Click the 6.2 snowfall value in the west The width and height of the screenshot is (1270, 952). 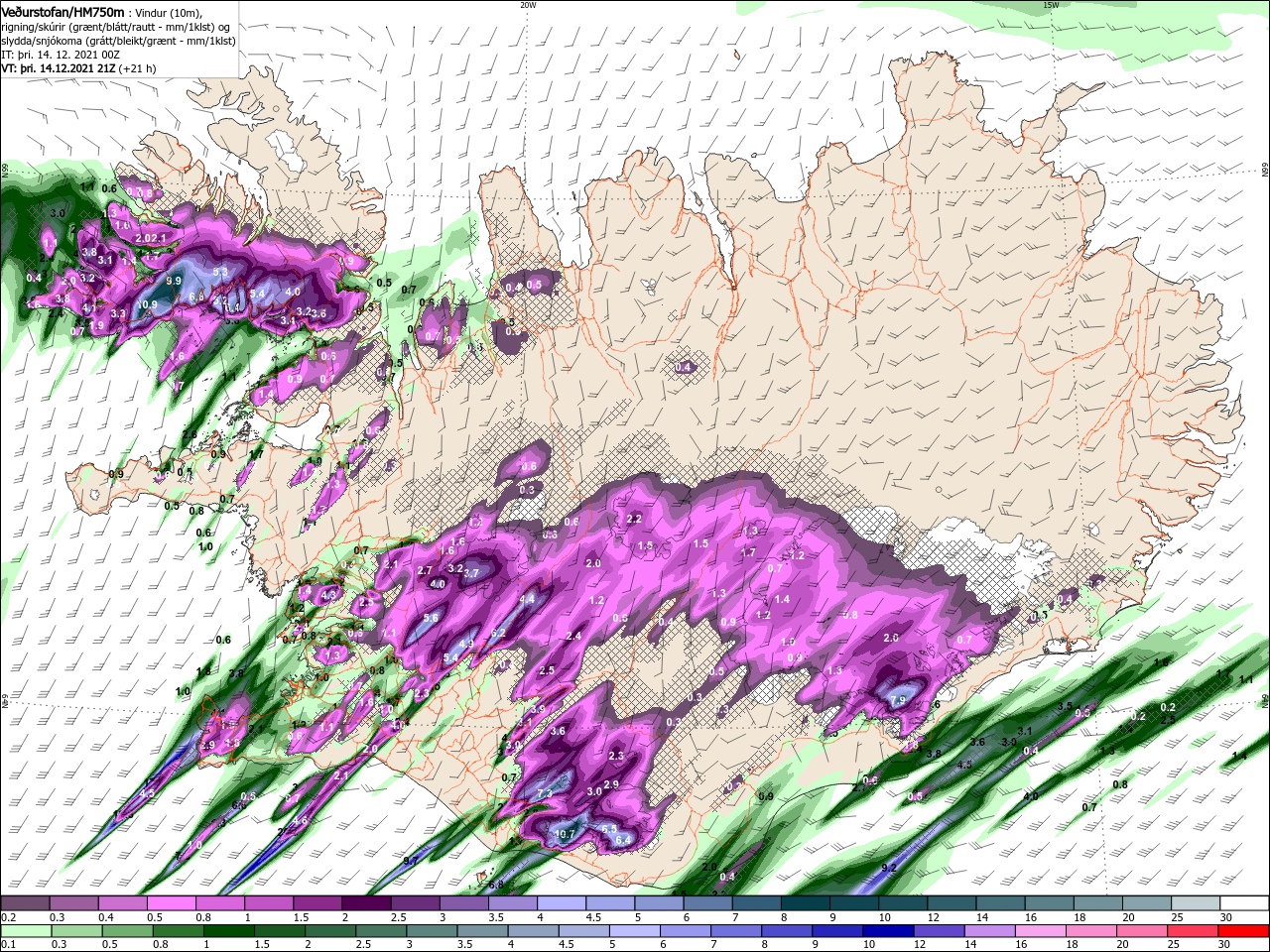tap(498, 633)
